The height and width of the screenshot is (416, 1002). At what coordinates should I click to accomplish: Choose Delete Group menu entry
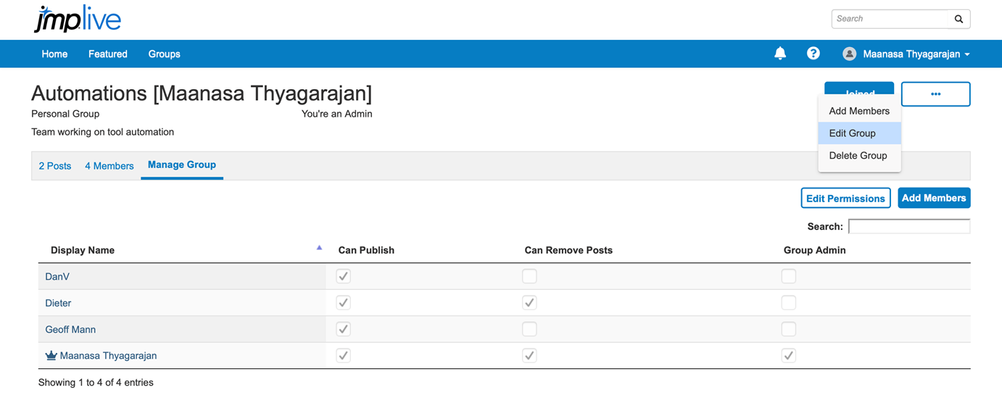[x=857, y=156]
